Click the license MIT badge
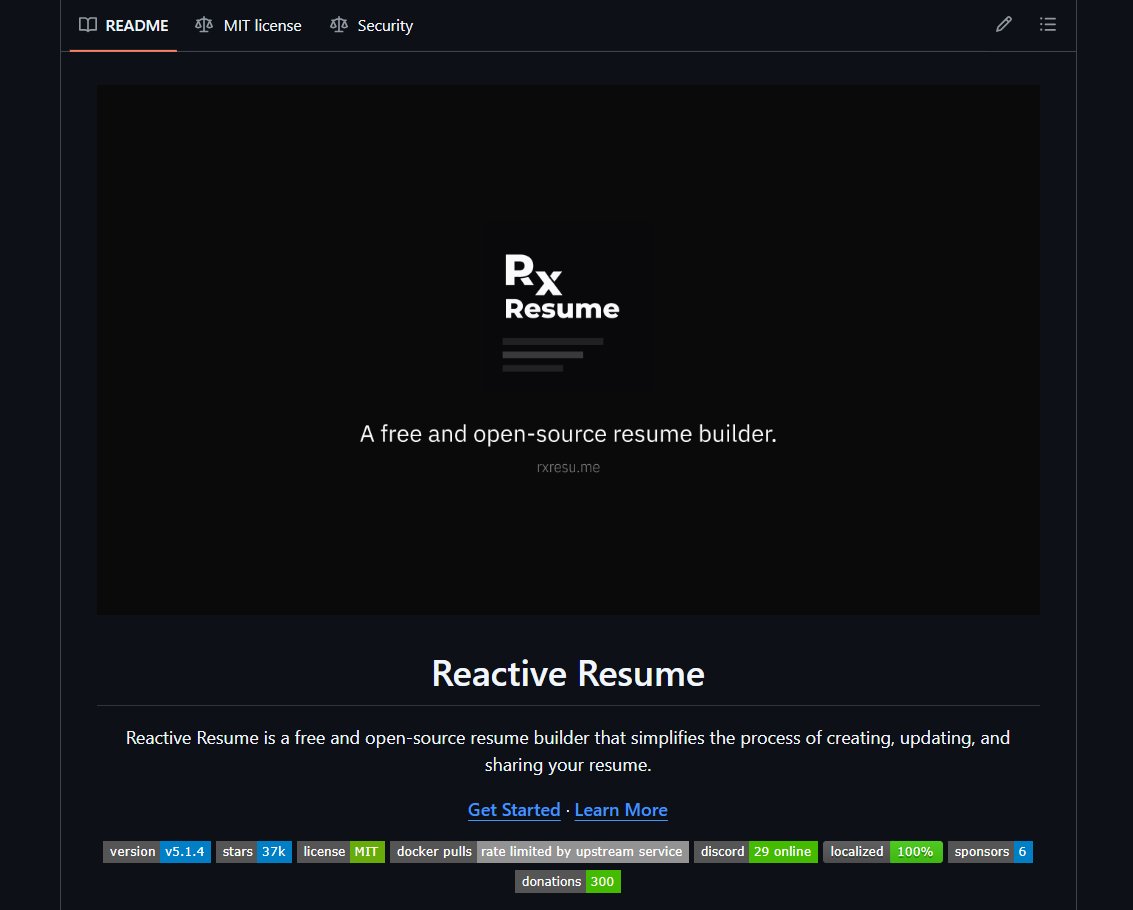 (340, 851)
